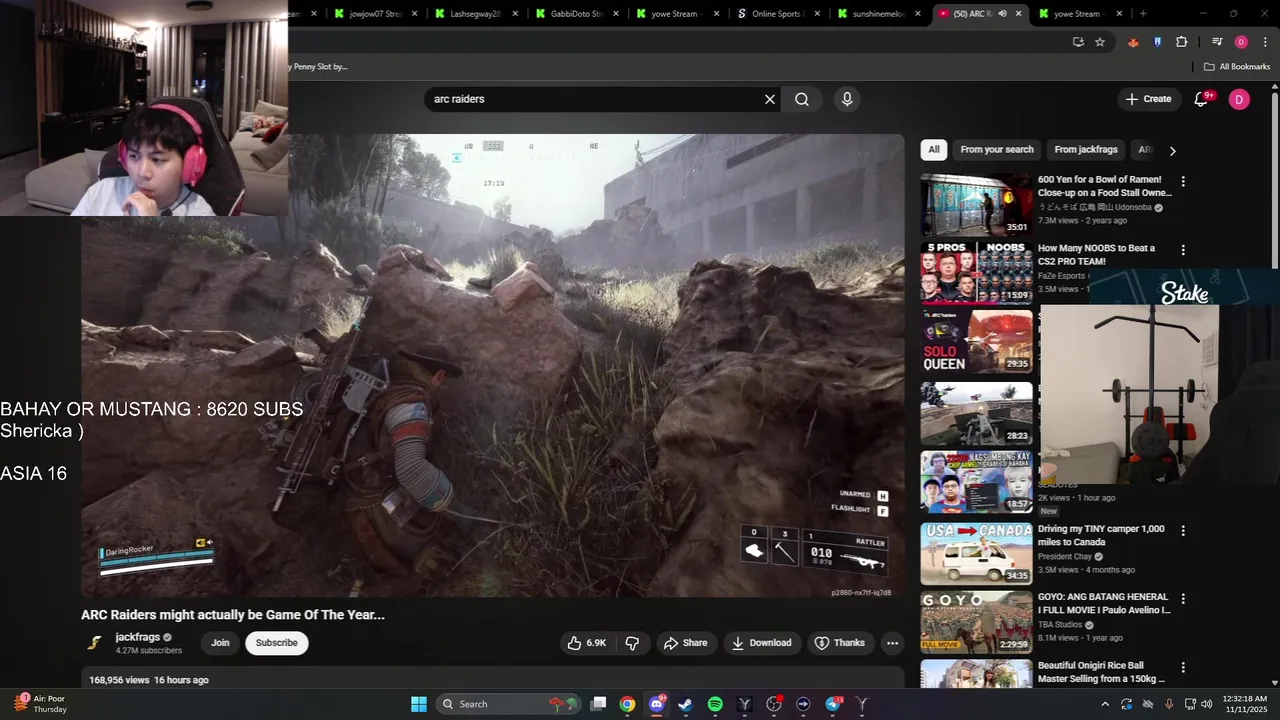The image size is (1280, 720).
Task: Open the Chrome profile avatar in toolbar
Action: pyautogui.click(x=1241, y=42)
